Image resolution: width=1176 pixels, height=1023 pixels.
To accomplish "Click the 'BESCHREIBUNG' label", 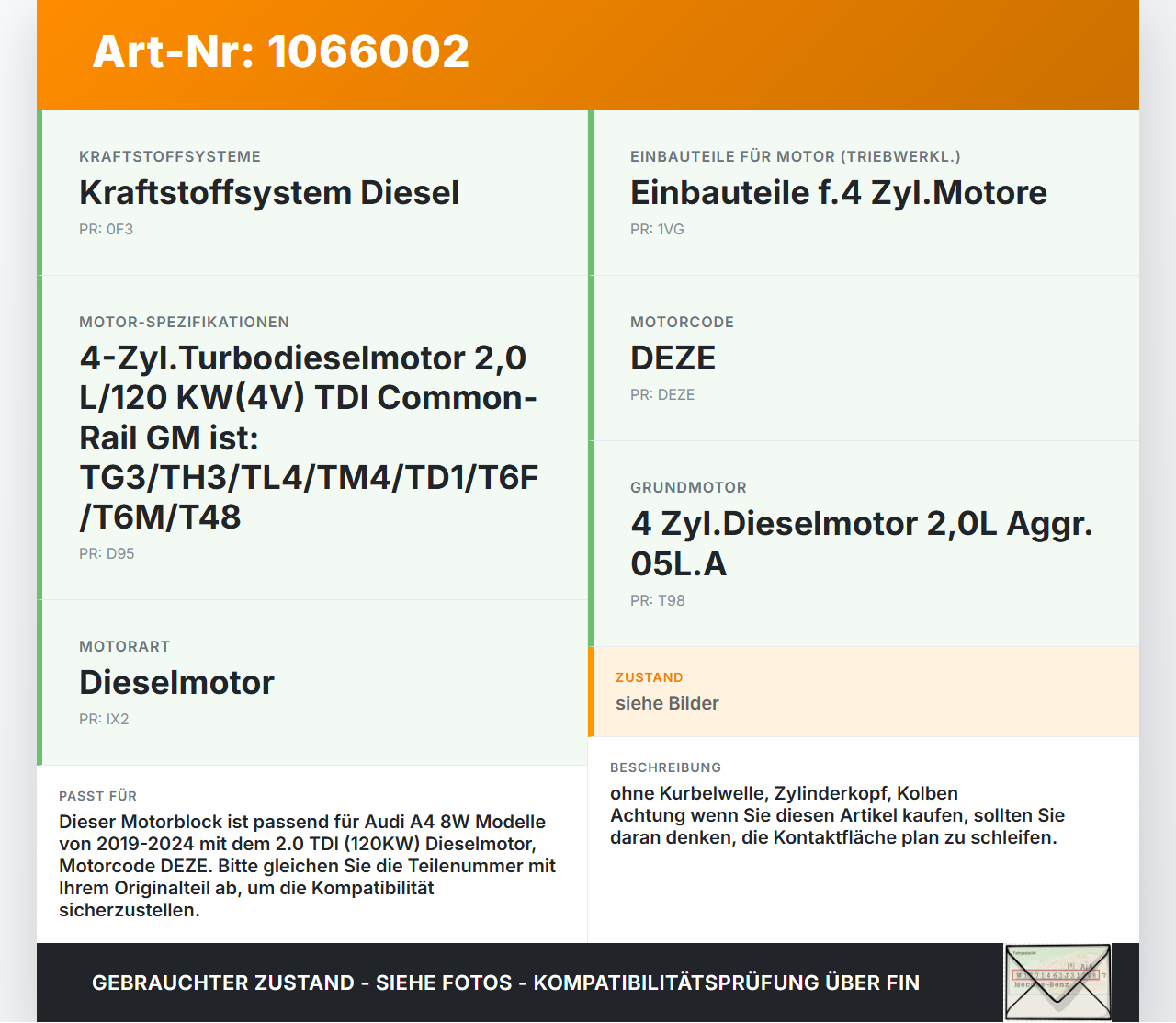I will [x=666, y=767].
